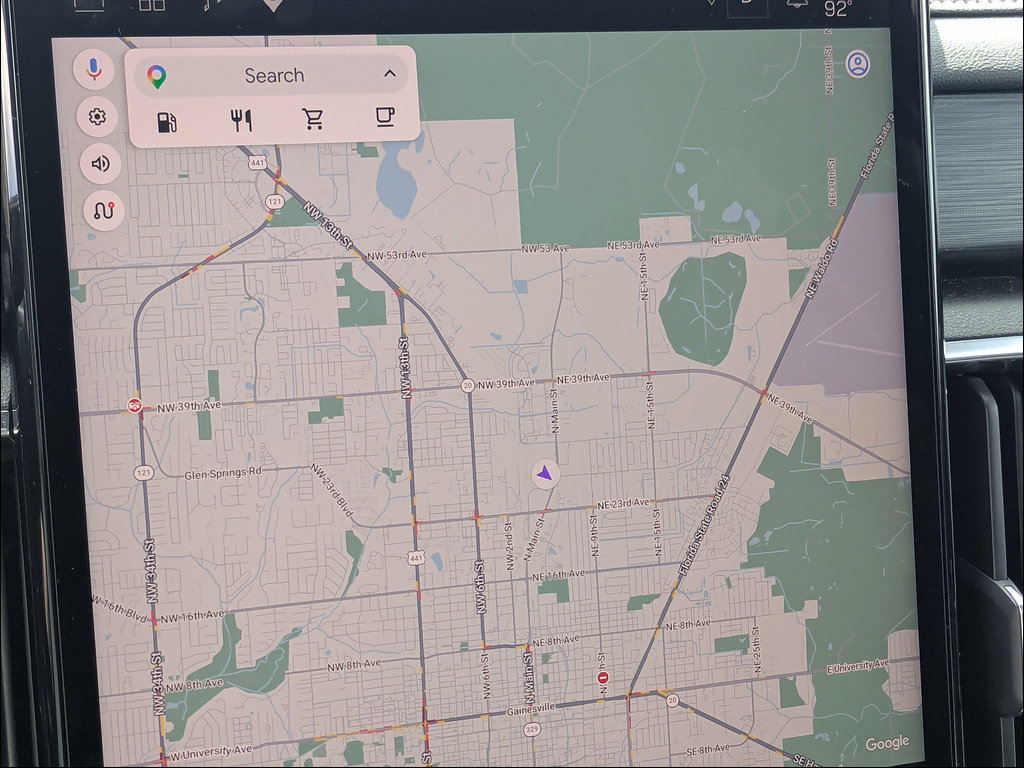Image resolution: width=1024 pixels, height=768 pixels.
Task: Select the Glen Springs Rd label
Action: click(x=223, y=473)
